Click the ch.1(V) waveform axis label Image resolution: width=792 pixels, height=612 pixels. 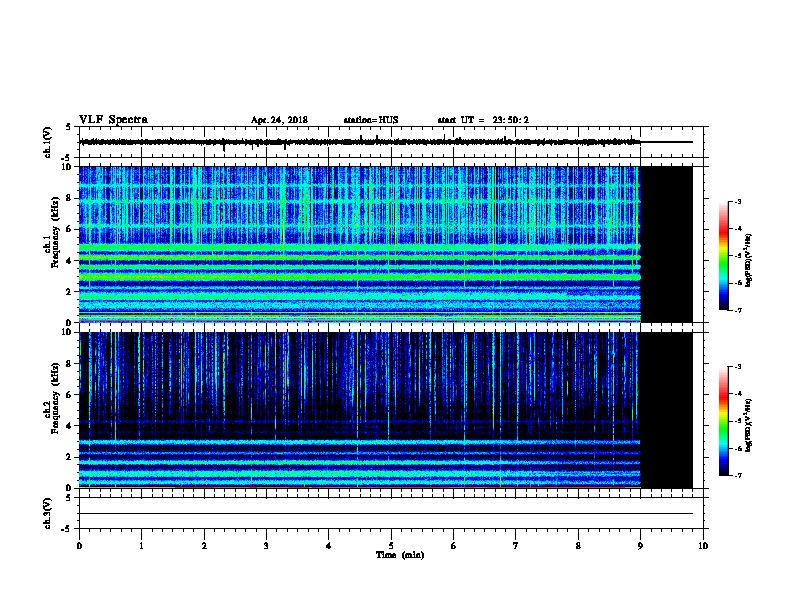tap(47, 142)
